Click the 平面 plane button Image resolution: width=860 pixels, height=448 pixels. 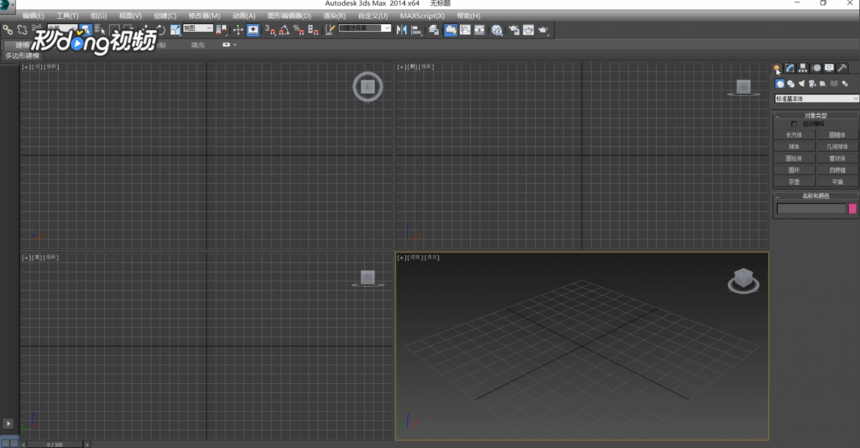(837, 182)
